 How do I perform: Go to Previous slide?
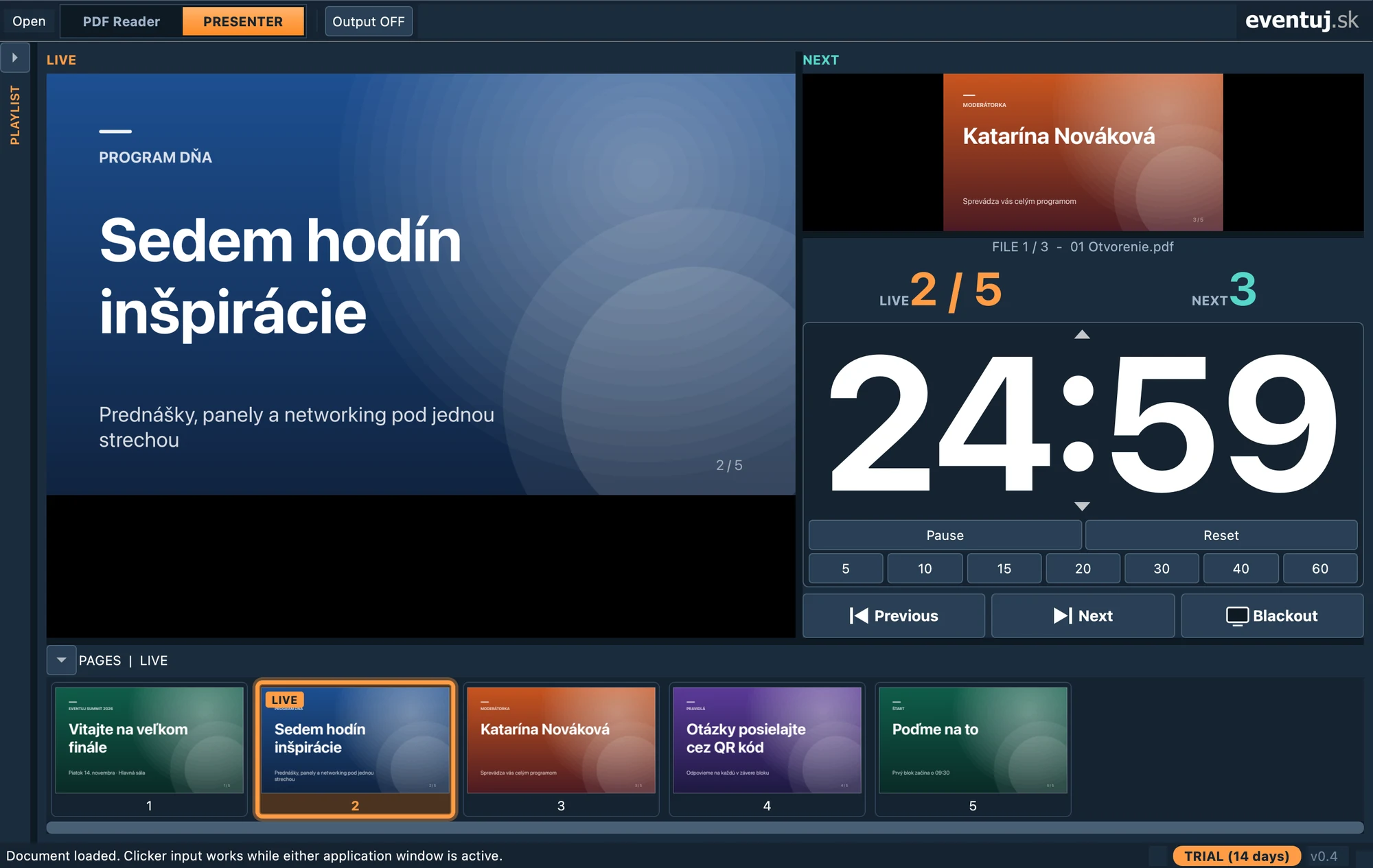pos(894,616)
